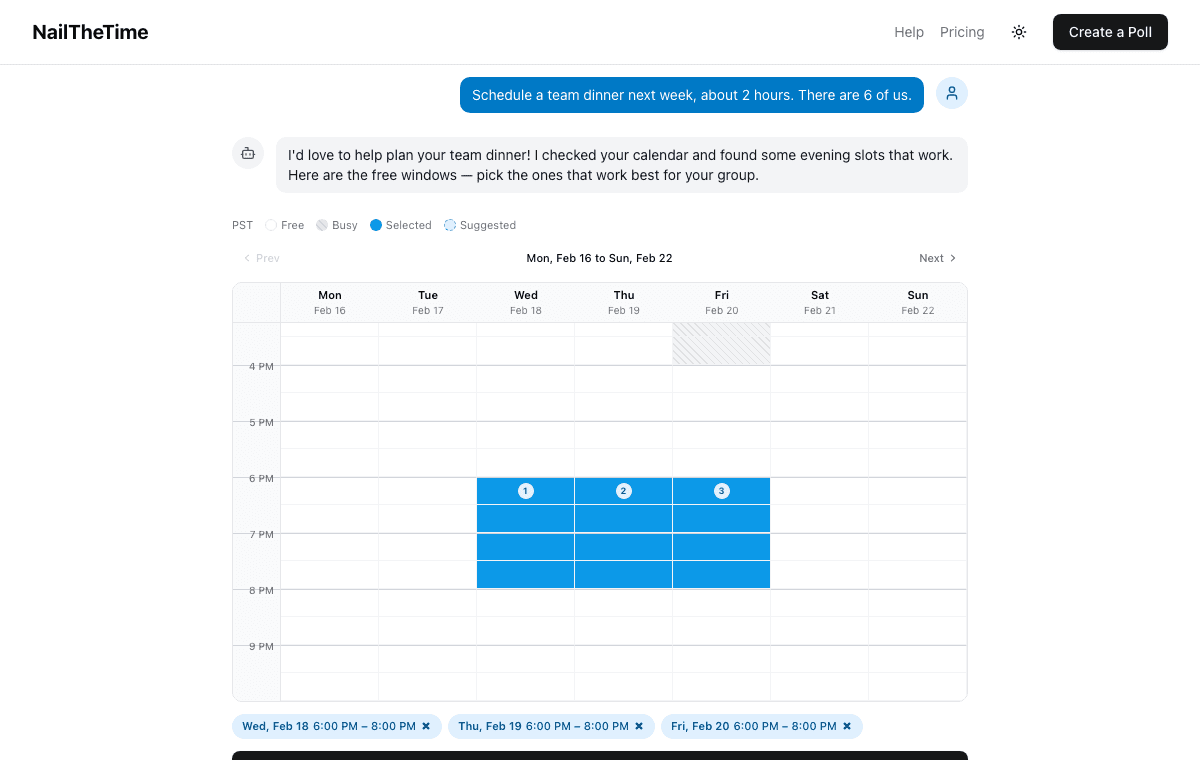
Task: Toggle the Busy legend filter
Action: [322, 225]
